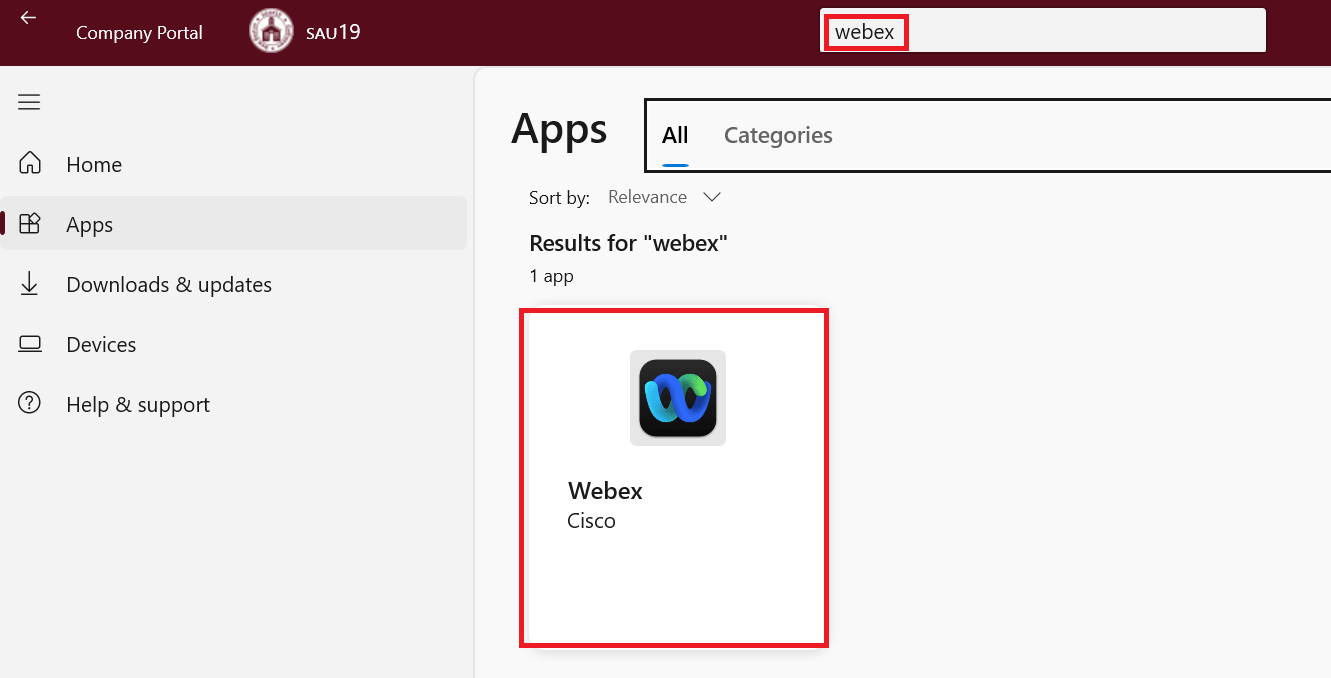Click the Downloads & updates arrow icon

pos(30,284)
